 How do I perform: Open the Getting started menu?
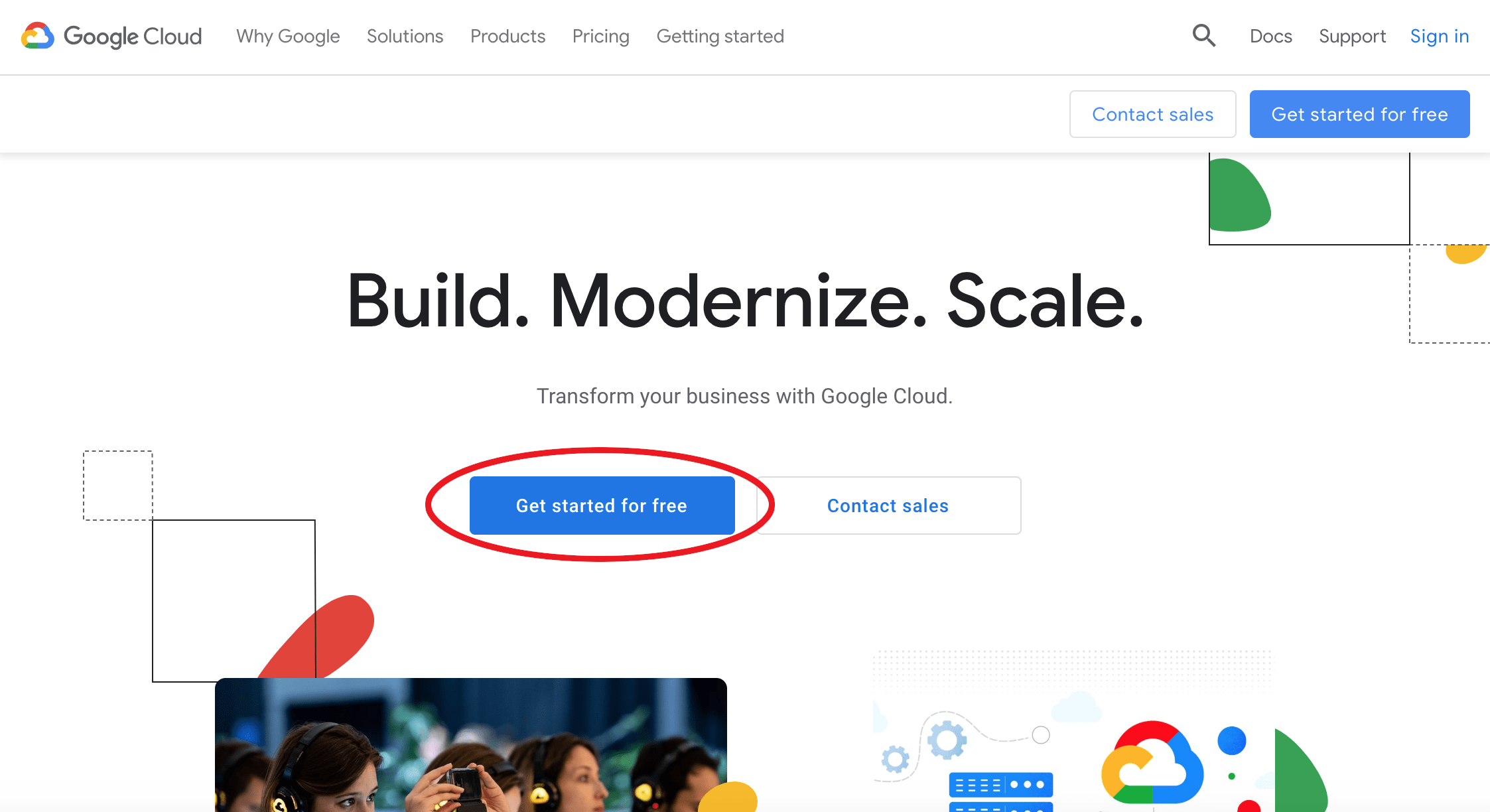(720, 36)
